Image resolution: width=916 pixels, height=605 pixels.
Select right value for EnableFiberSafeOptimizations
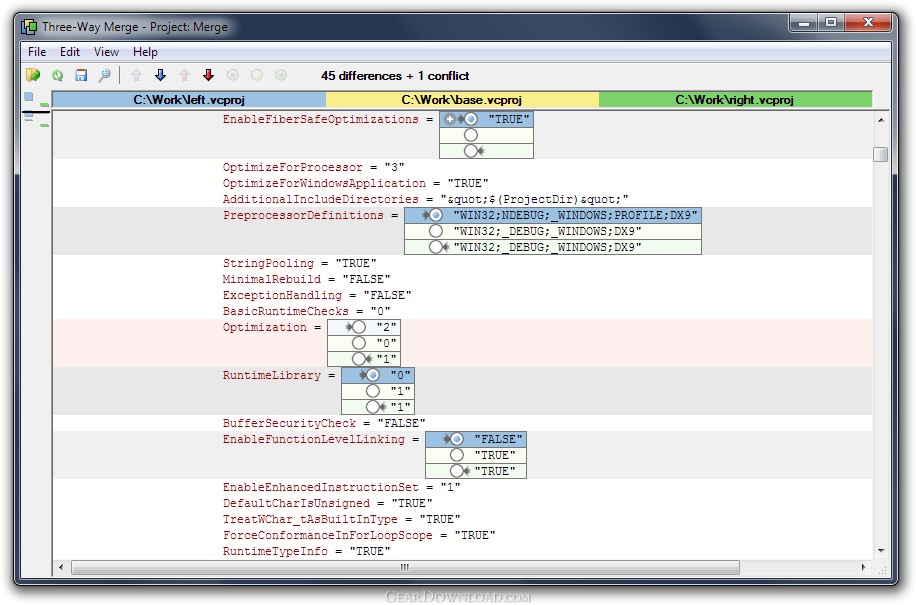[471, 151]
